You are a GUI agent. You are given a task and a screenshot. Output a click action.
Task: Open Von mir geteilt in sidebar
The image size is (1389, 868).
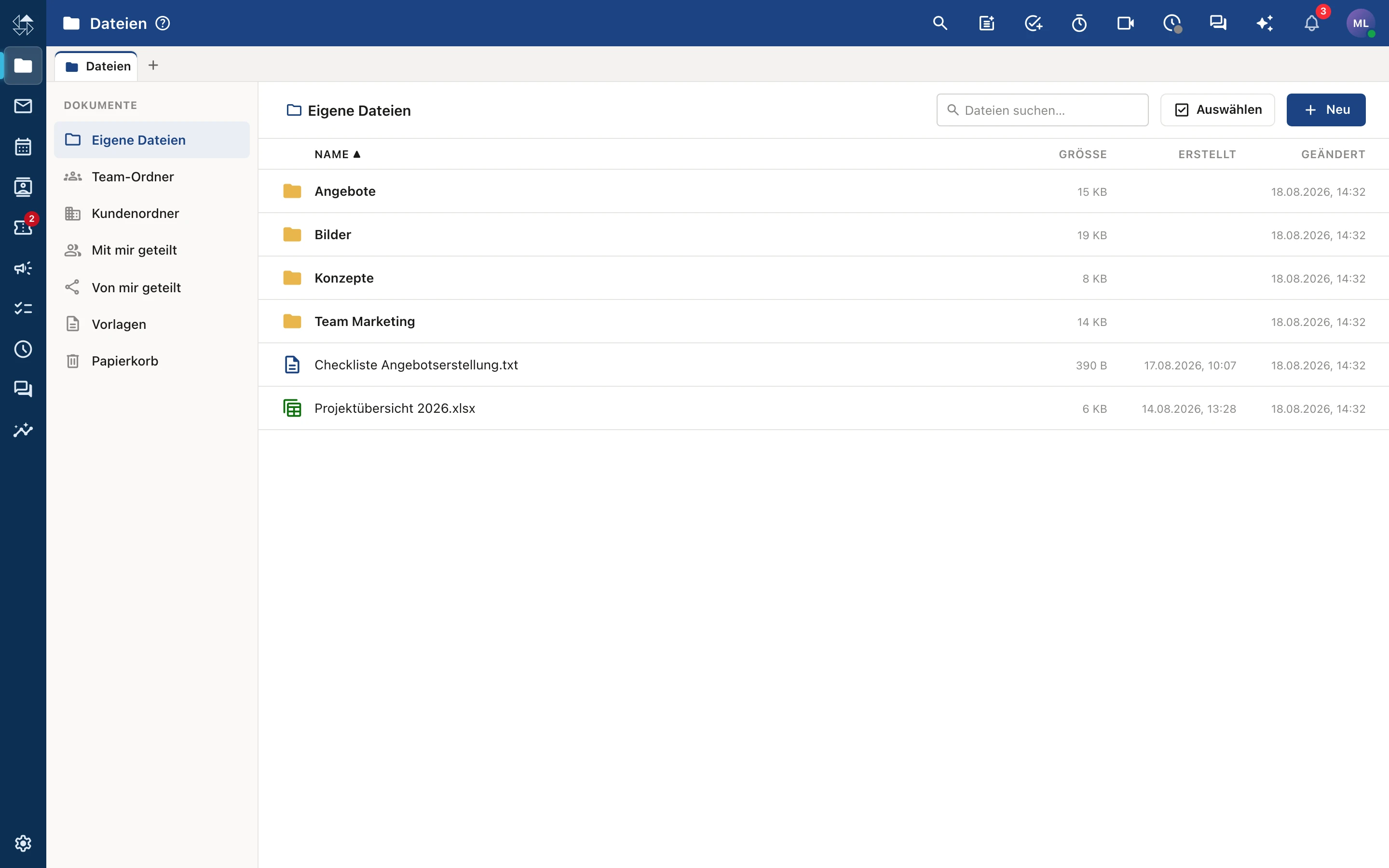tap(151, 287)
